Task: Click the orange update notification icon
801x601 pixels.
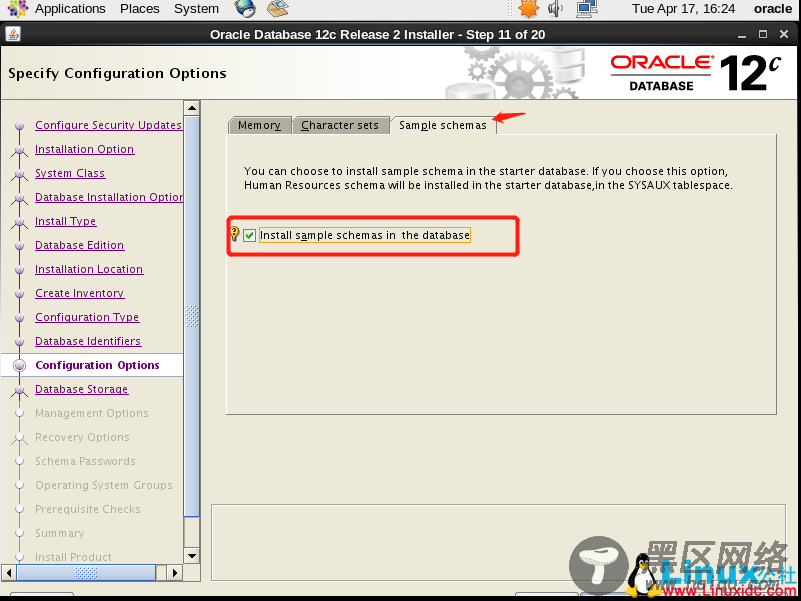Action: pyautogui.click(x=528, y=8)
